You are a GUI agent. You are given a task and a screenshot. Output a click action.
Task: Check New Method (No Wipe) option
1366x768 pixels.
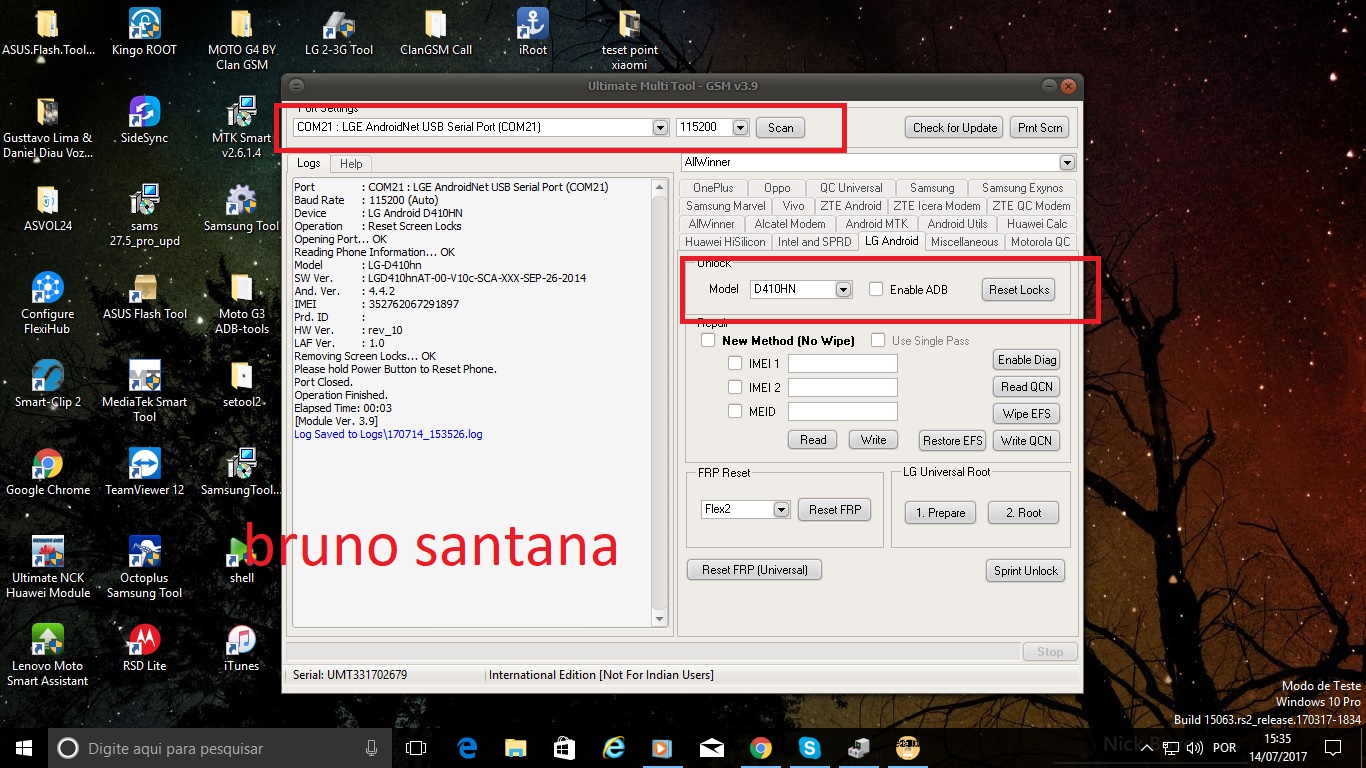[x=708, y=340]
